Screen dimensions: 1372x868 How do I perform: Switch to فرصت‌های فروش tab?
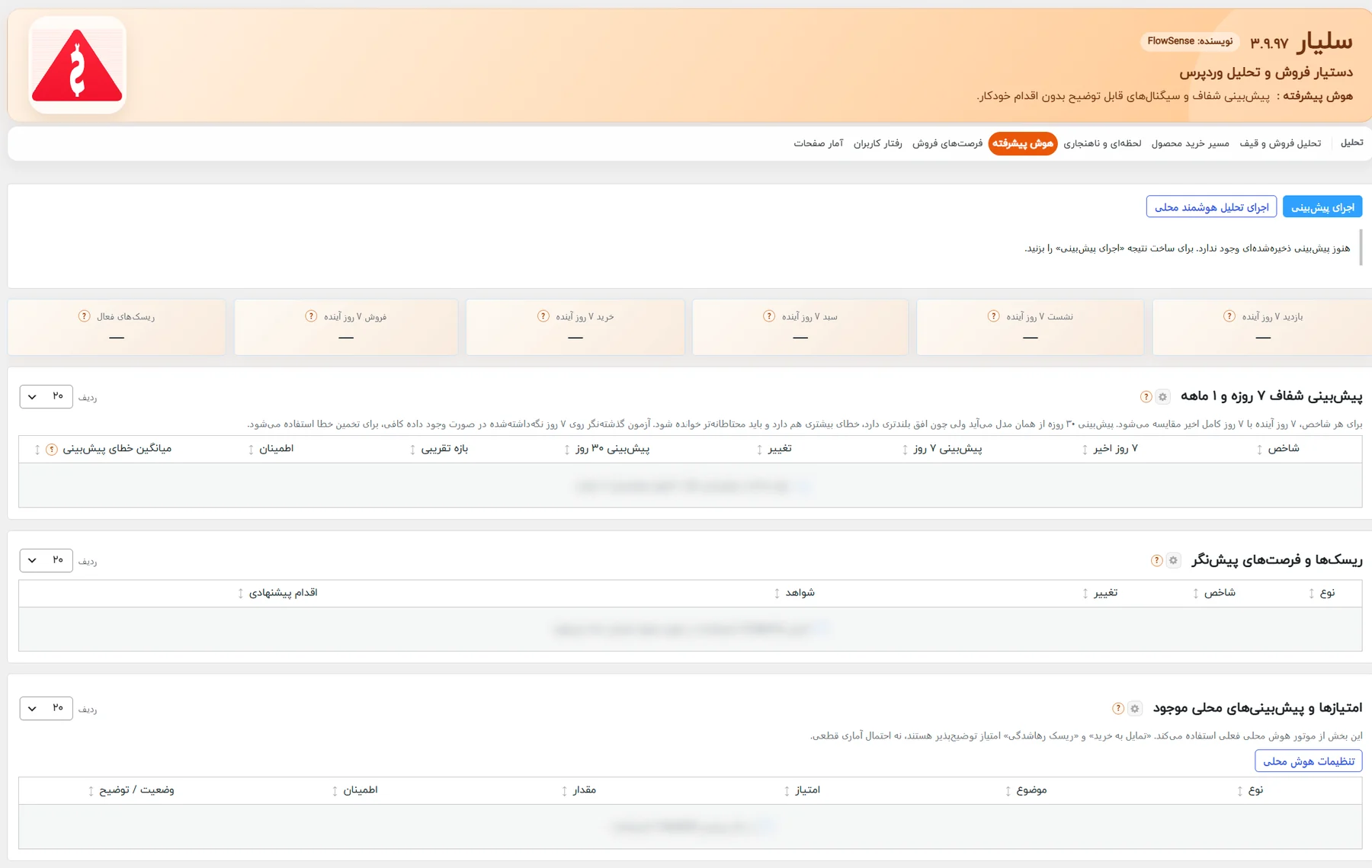[x=947, y=143]
